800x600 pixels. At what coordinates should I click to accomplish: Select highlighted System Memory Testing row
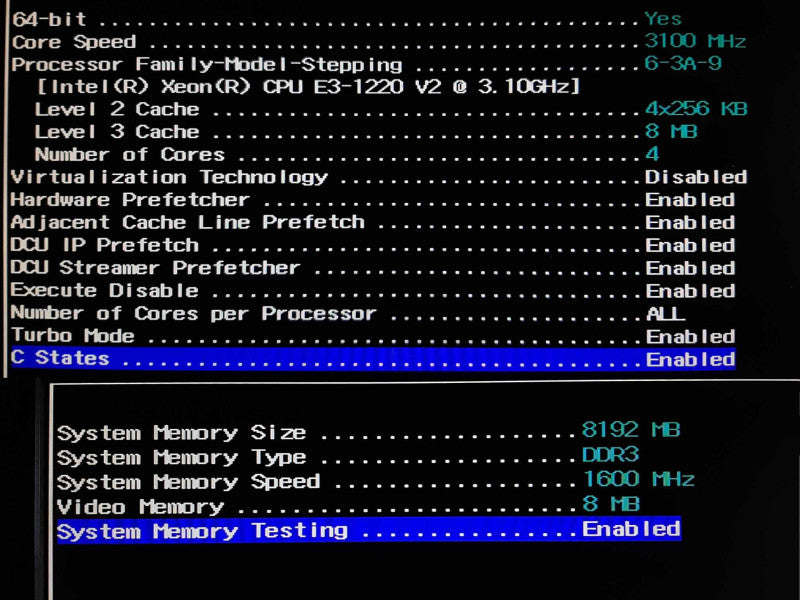369,530
